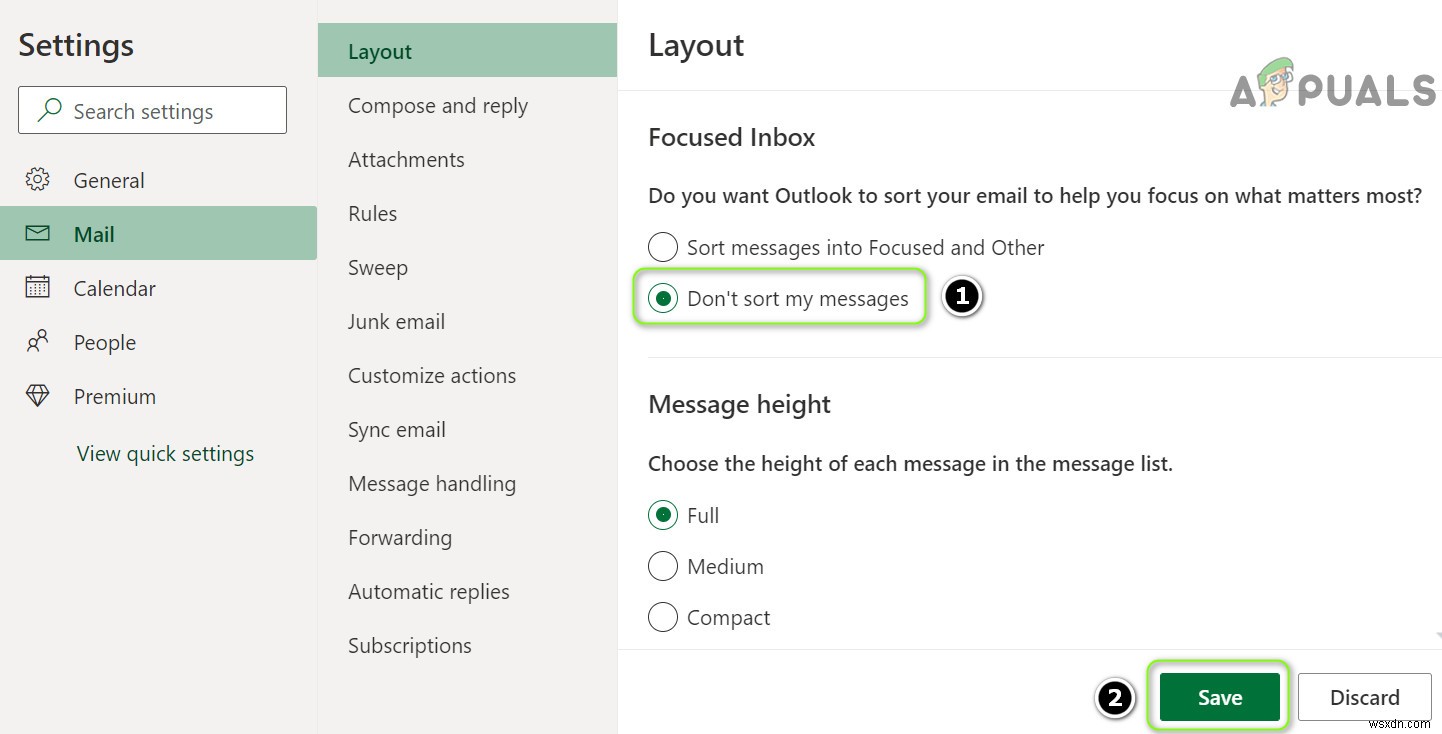
Task: Choose 'Sort messages into Focused and Other'
Action: (x=662, y=247)
